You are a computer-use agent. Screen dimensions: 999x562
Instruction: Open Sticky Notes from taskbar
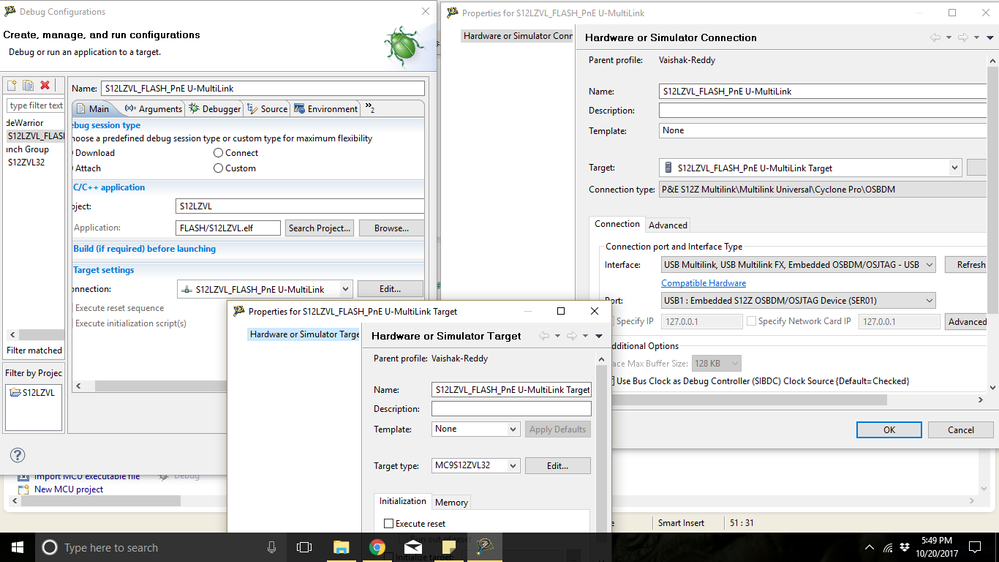point(449,547)
